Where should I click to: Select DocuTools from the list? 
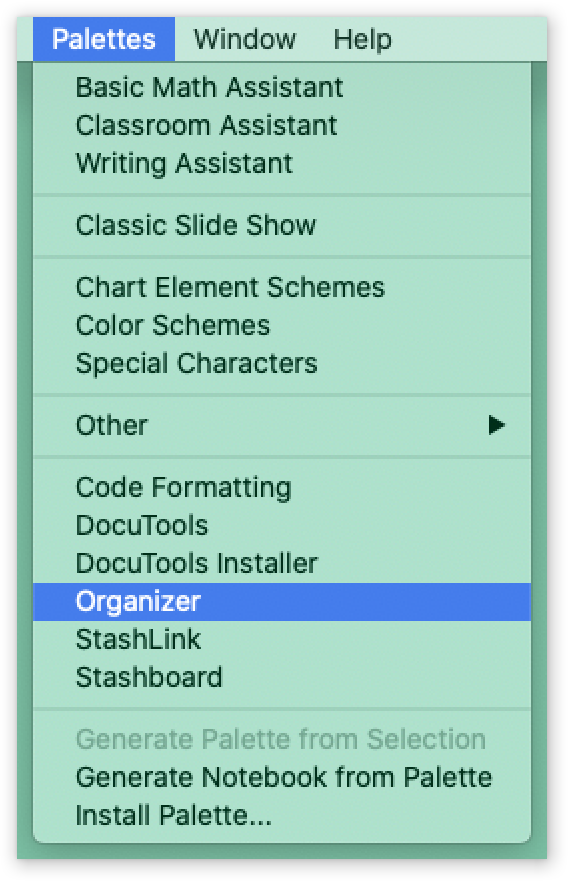click(281, 525)
